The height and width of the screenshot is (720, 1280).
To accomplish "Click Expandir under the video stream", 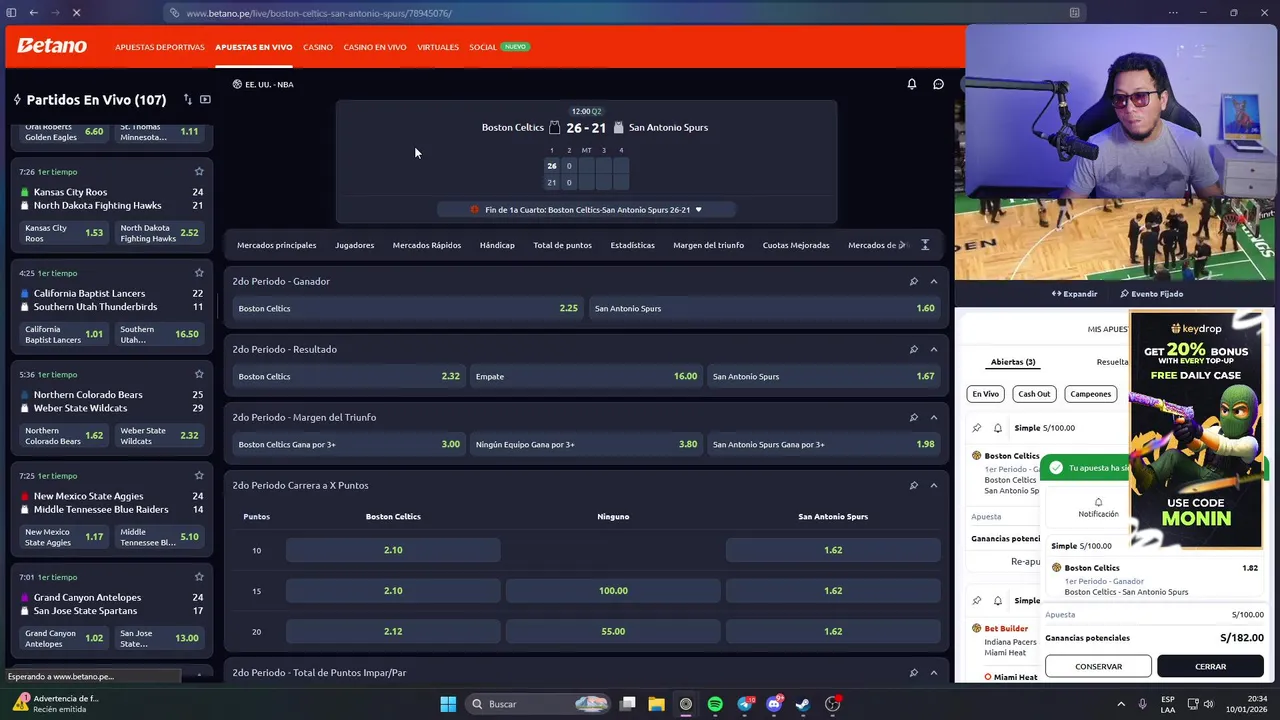I will [1074, 294].
